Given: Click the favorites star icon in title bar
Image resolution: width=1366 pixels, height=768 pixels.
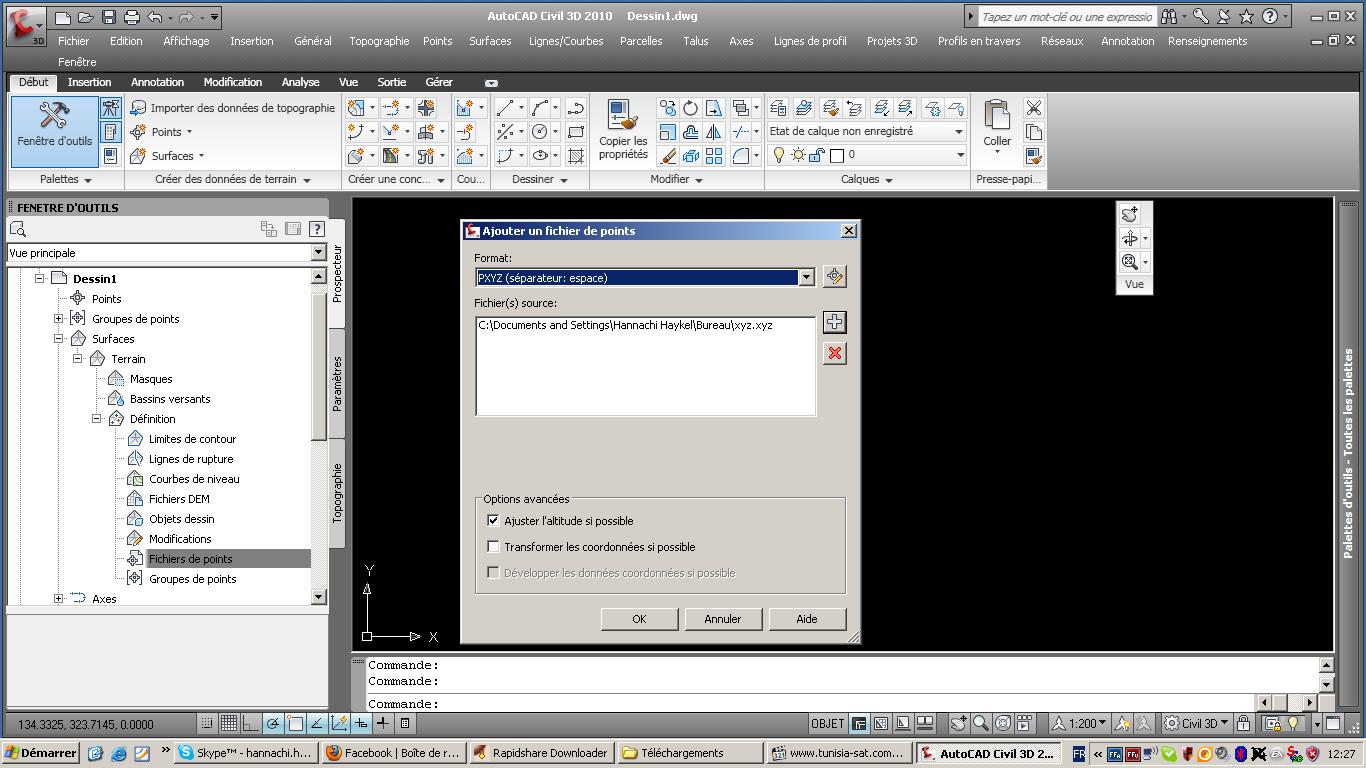Looking at the screenshot, I should [1246, 17].
